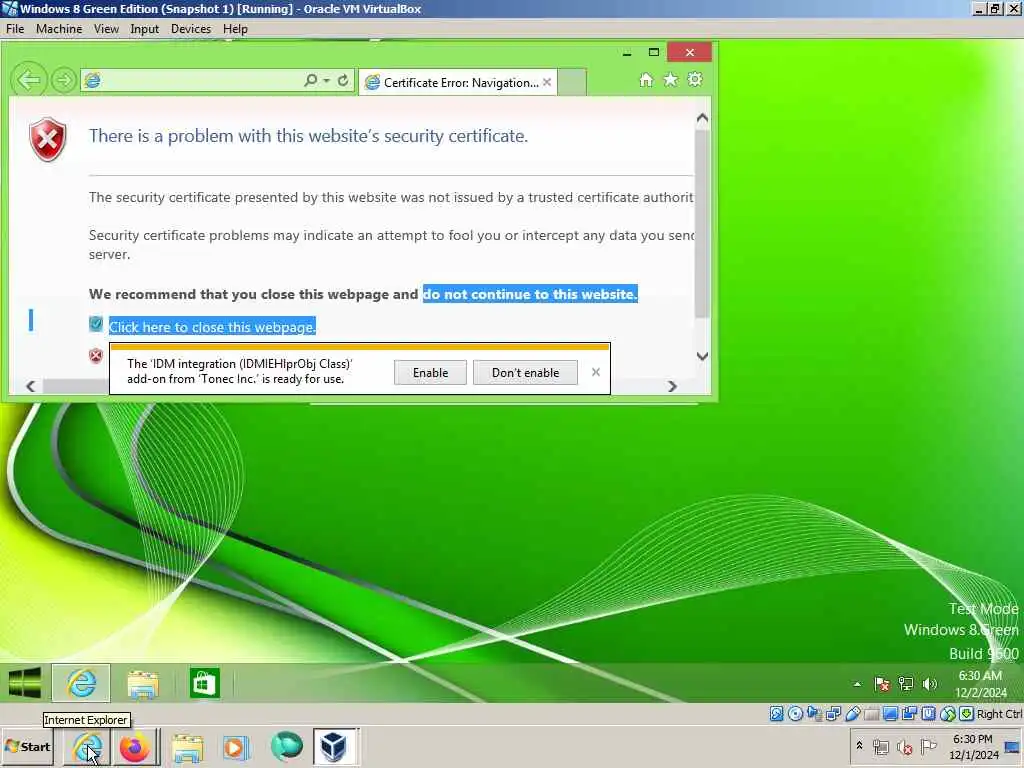Click Don't enable for the add-on
This screenshot has width=1024, height=768.
pyautogui.click(x=525, y=372)
